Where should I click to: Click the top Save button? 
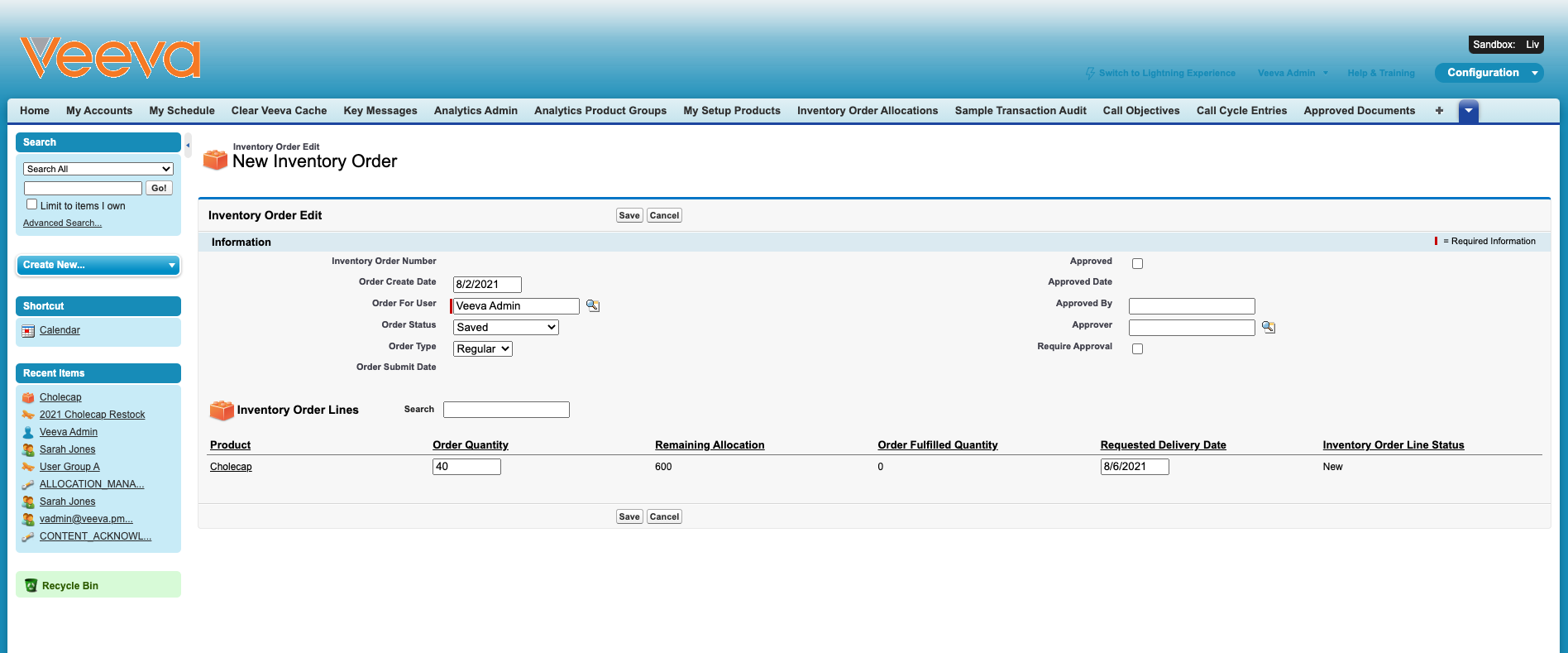pyautogui.click(x=629, y=215)
